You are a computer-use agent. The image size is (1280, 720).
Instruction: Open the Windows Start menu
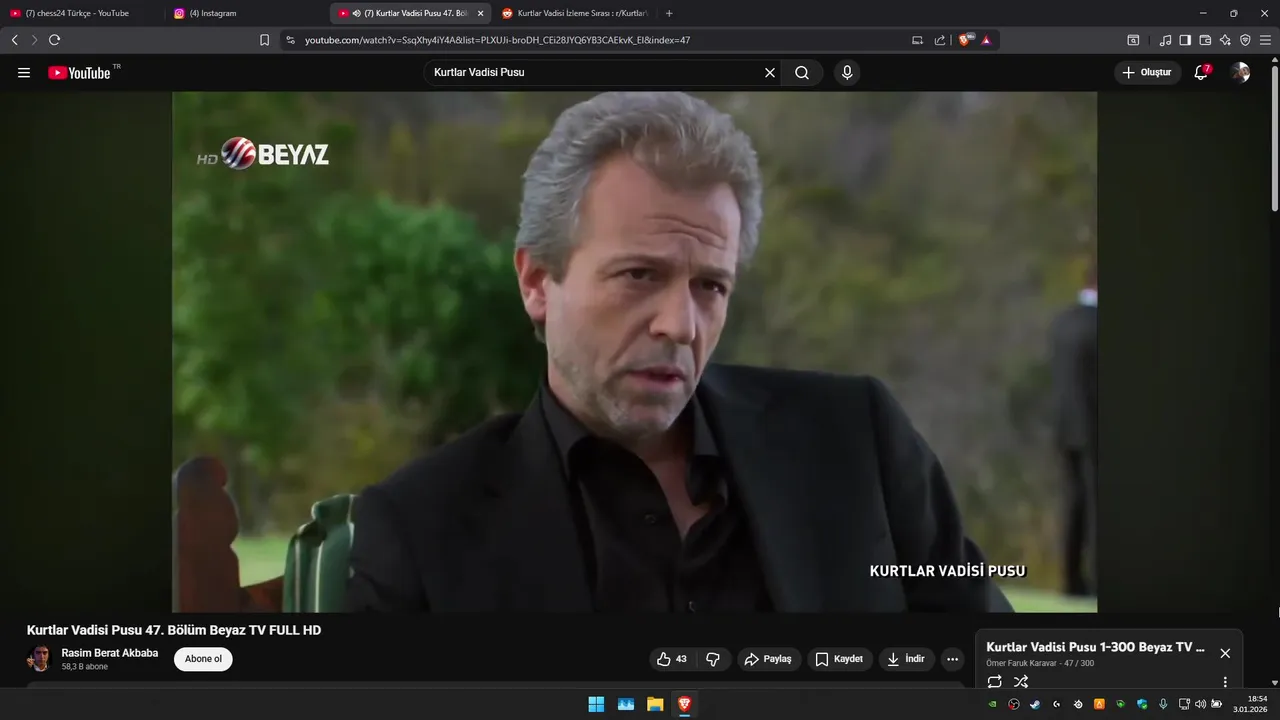(596, 704)
